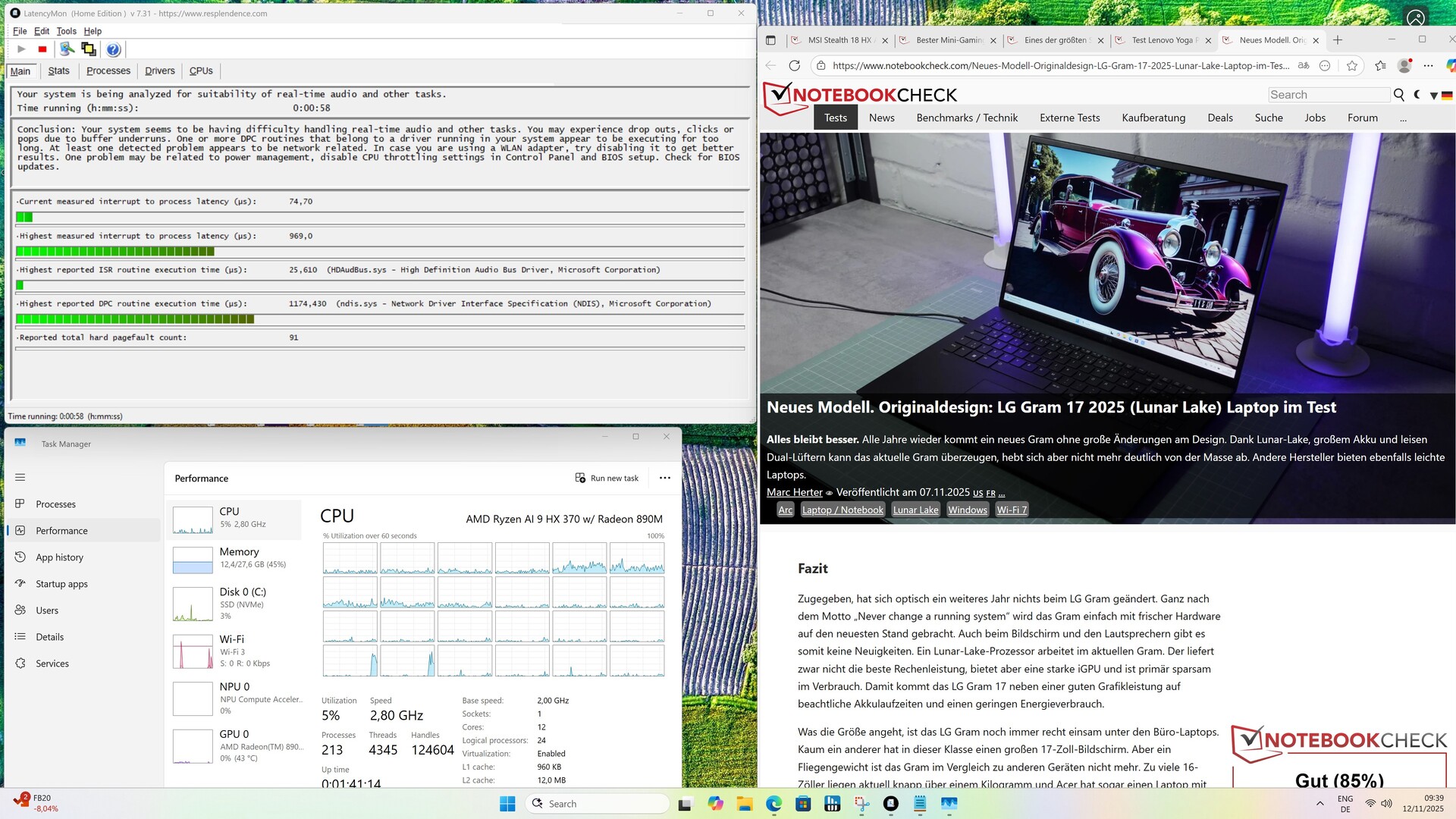Refresh the notebookcheck page in browser

(794, 66)
